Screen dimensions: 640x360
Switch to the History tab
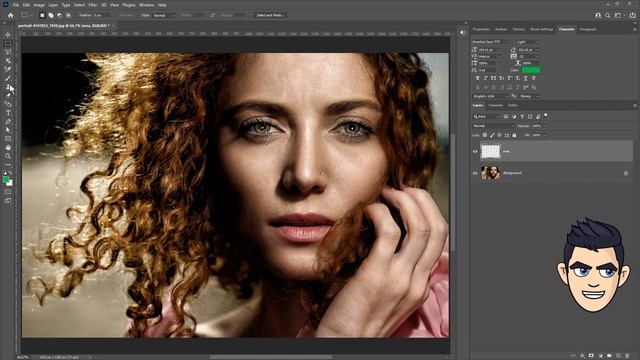click(x=518, y=29)
